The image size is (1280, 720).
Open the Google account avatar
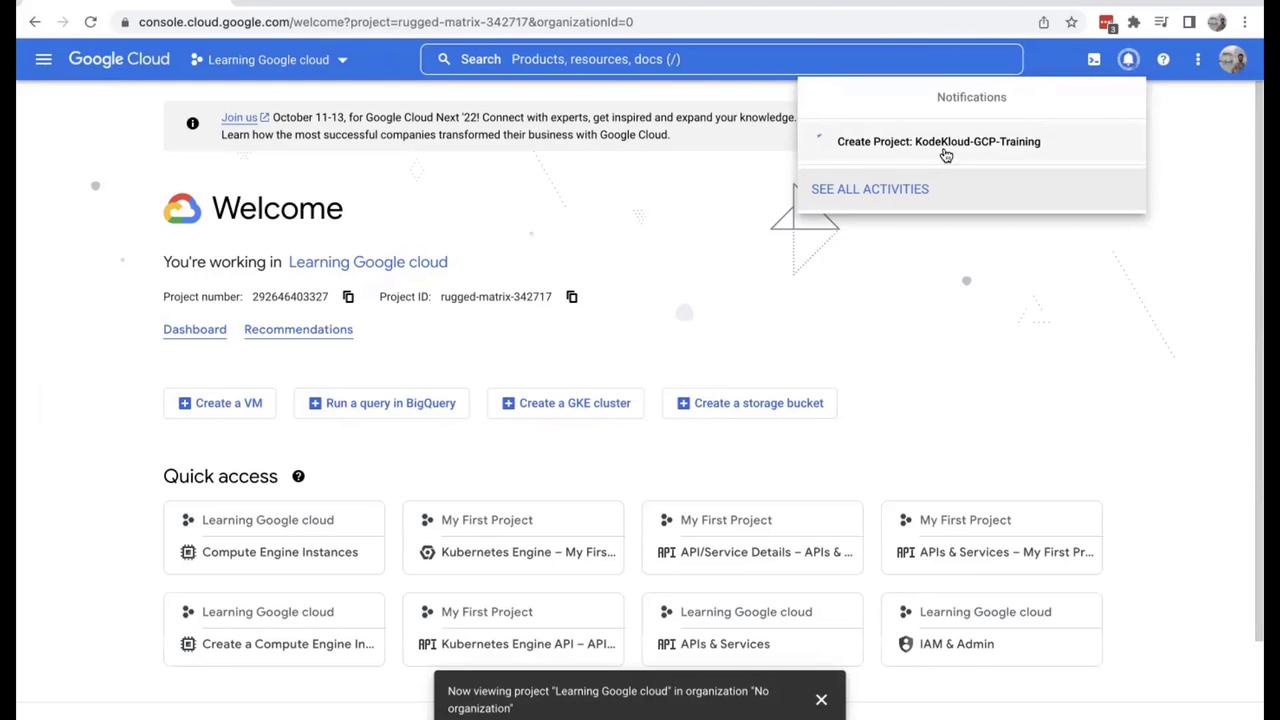[x=1233, y=60]
